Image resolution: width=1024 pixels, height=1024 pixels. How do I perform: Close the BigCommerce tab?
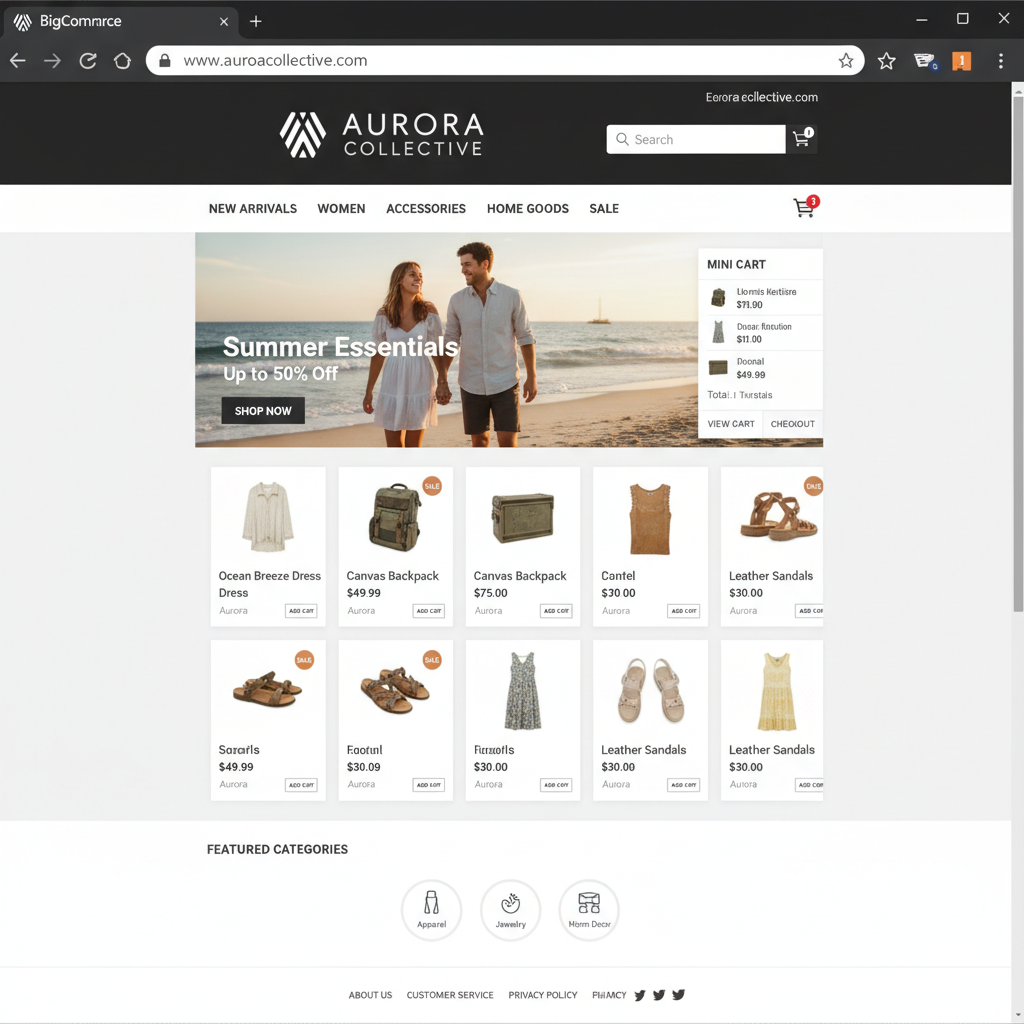[224, 22]
